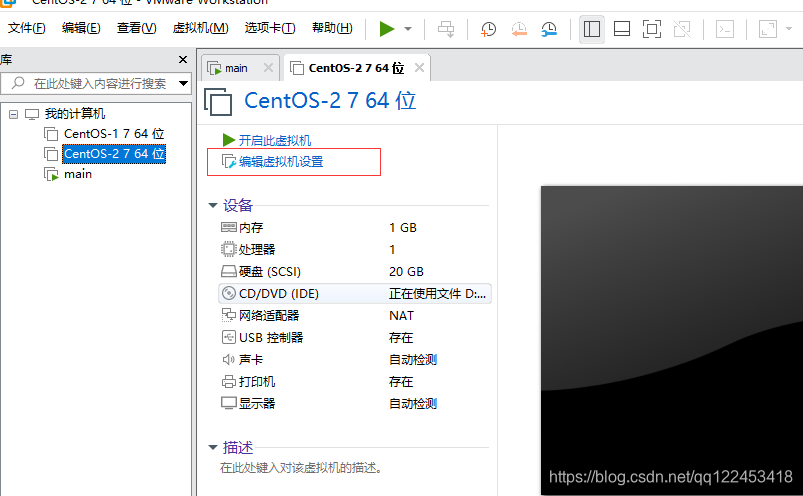Take a snapshot with the clock-plus icon
The width and height of the screenshot is (803, 496).
(x=488, y=29)
